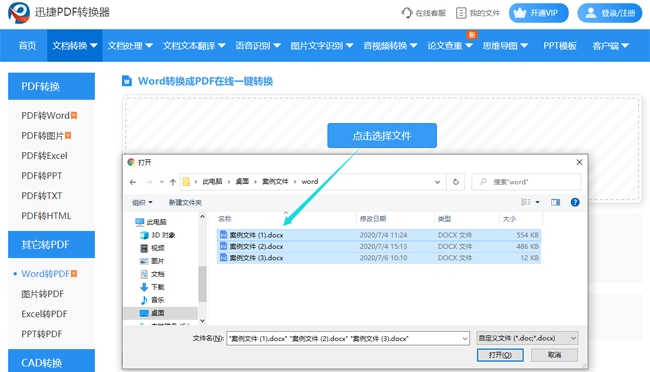Screen dimensions: 650x372
Task: Open PDF转PPT in the sidebar
Action: click(41, 175)
